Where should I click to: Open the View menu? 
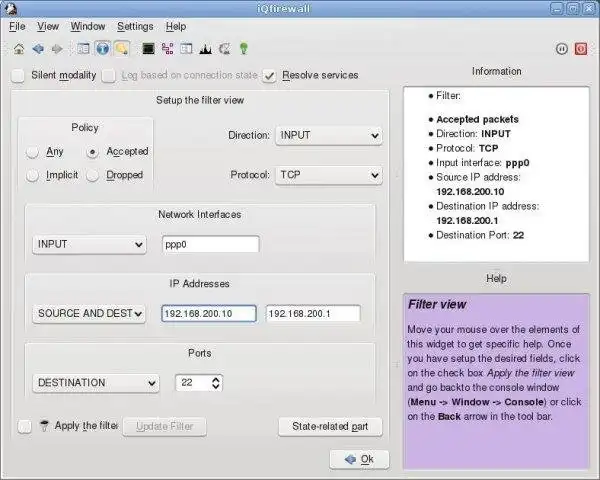click(48, 26)
